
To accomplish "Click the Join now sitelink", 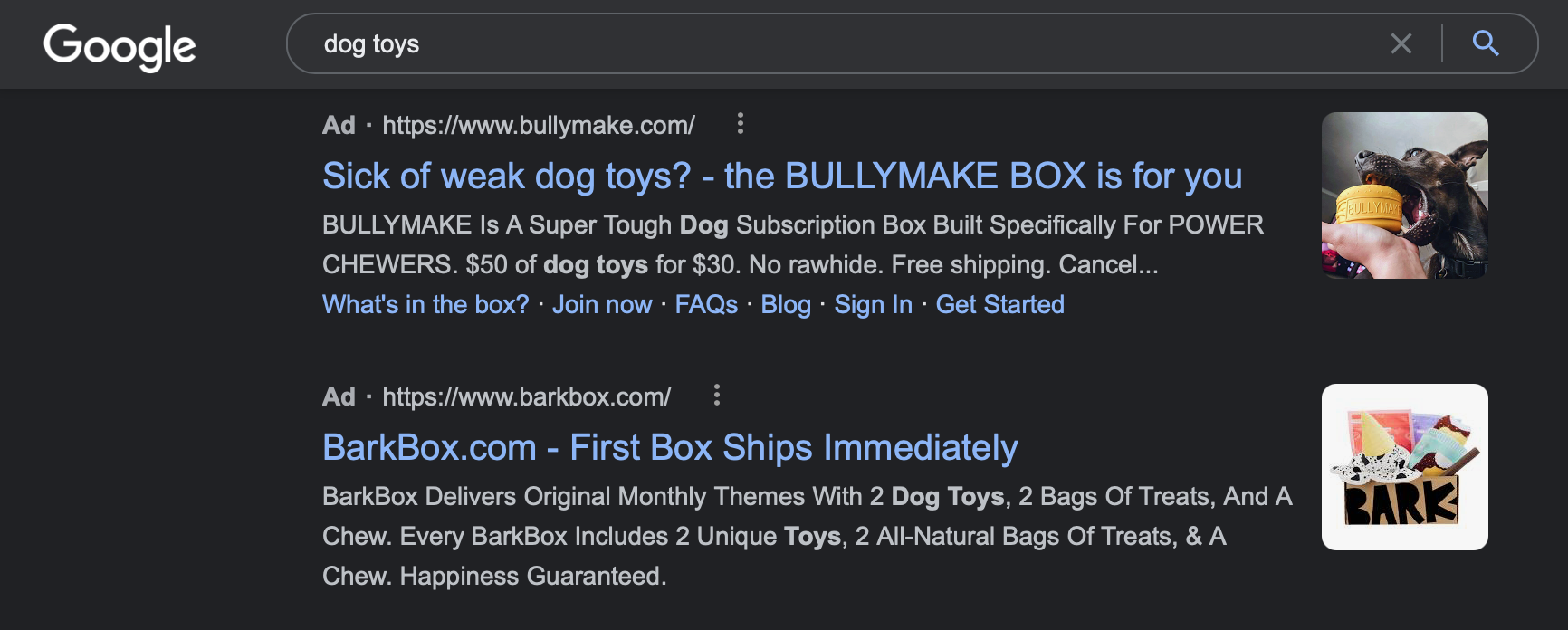I will (602, 305).
